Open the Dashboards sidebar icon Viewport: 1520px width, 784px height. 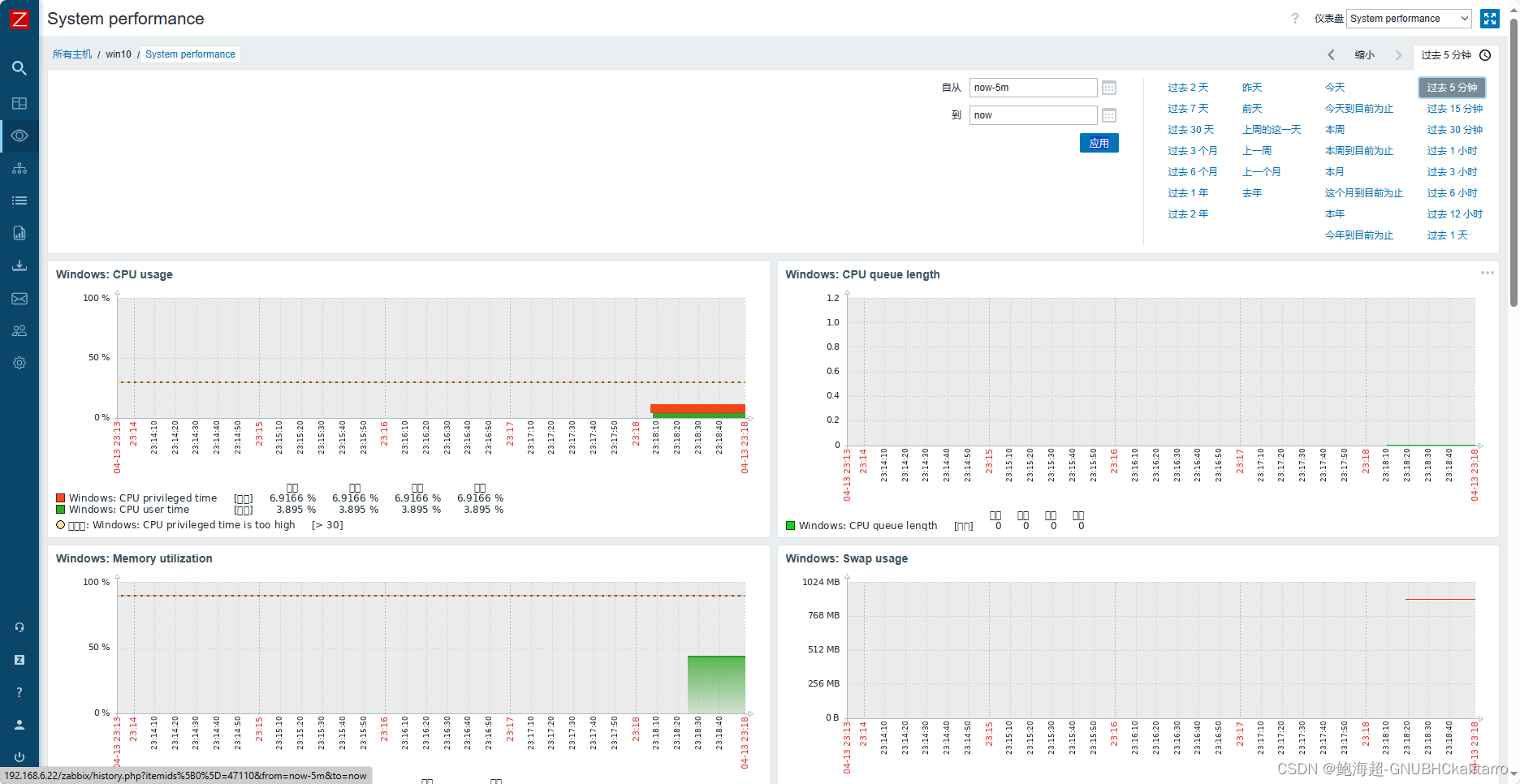(x=19, y=103)
